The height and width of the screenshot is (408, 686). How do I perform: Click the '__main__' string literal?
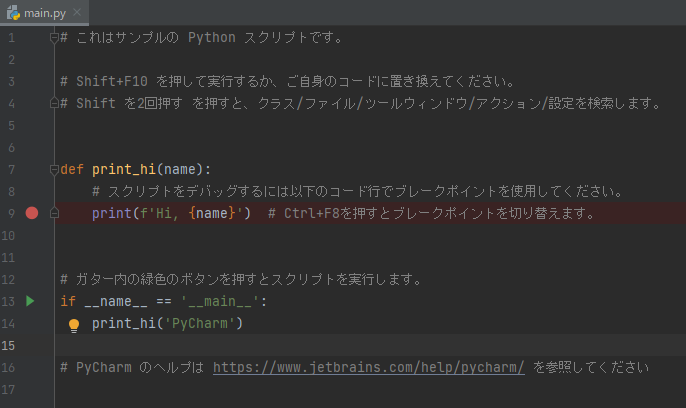pos(220,301)
